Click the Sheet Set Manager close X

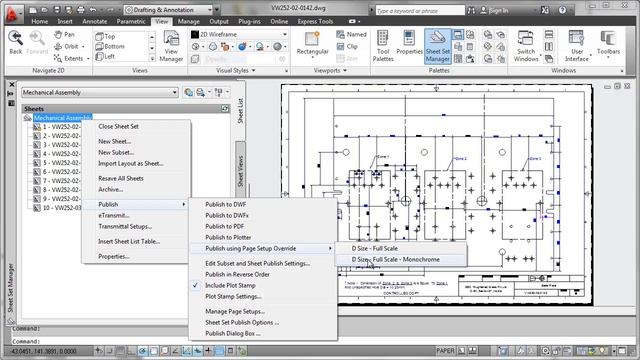pos(11,84)
